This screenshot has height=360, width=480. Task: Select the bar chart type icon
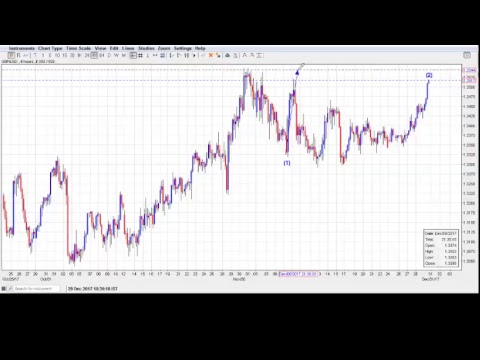click(19, 55)
